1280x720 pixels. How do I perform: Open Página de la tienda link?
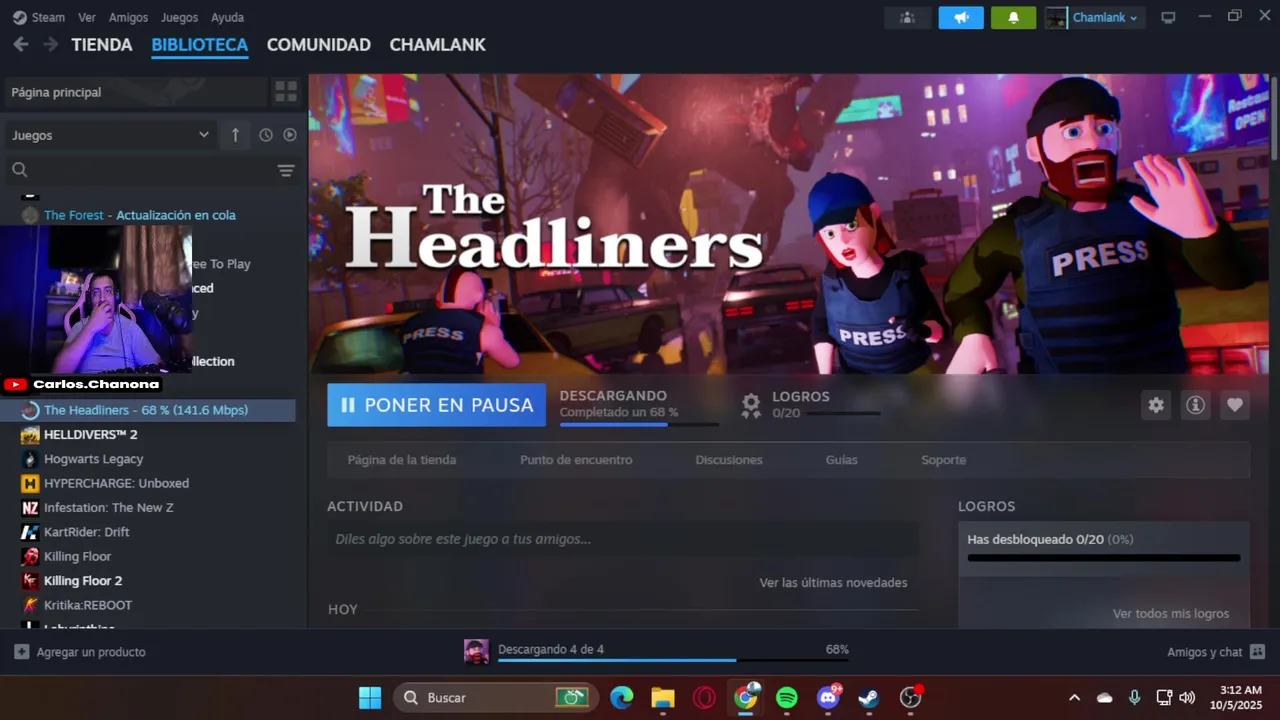(402, 460)
